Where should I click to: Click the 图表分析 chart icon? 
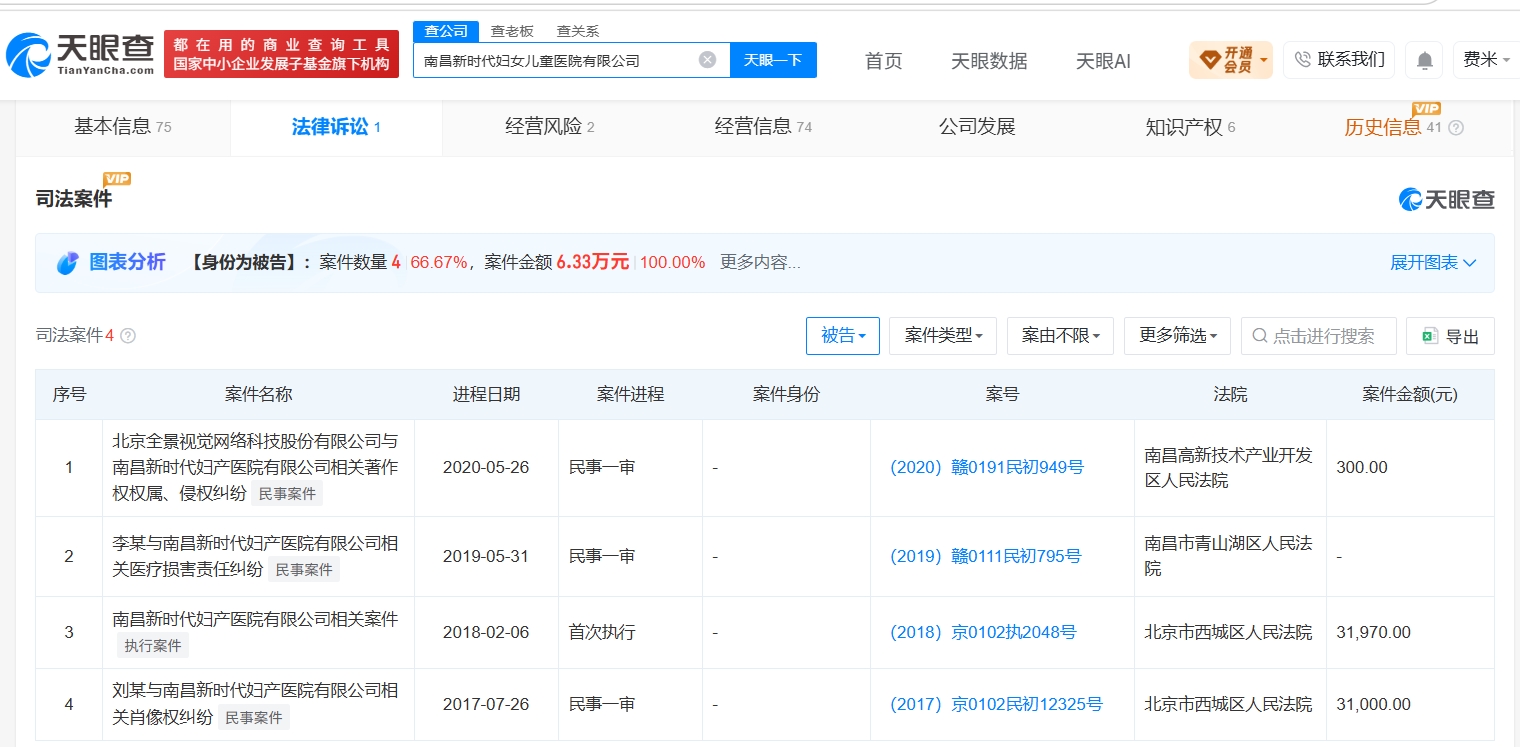coord(67,263)
